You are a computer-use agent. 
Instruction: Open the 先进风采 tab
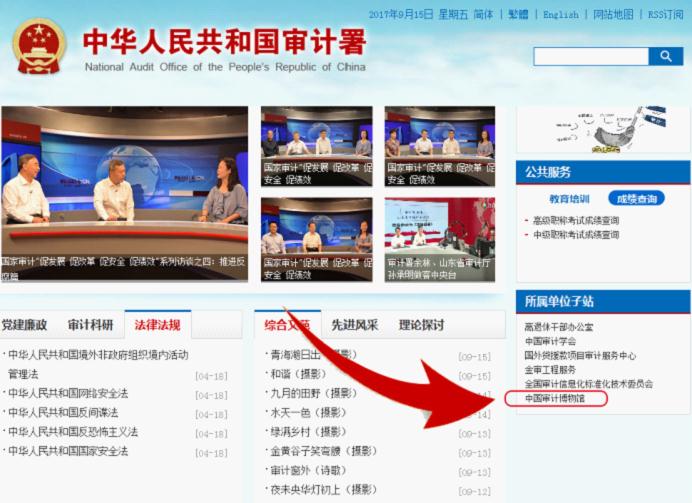click(355, 325)
